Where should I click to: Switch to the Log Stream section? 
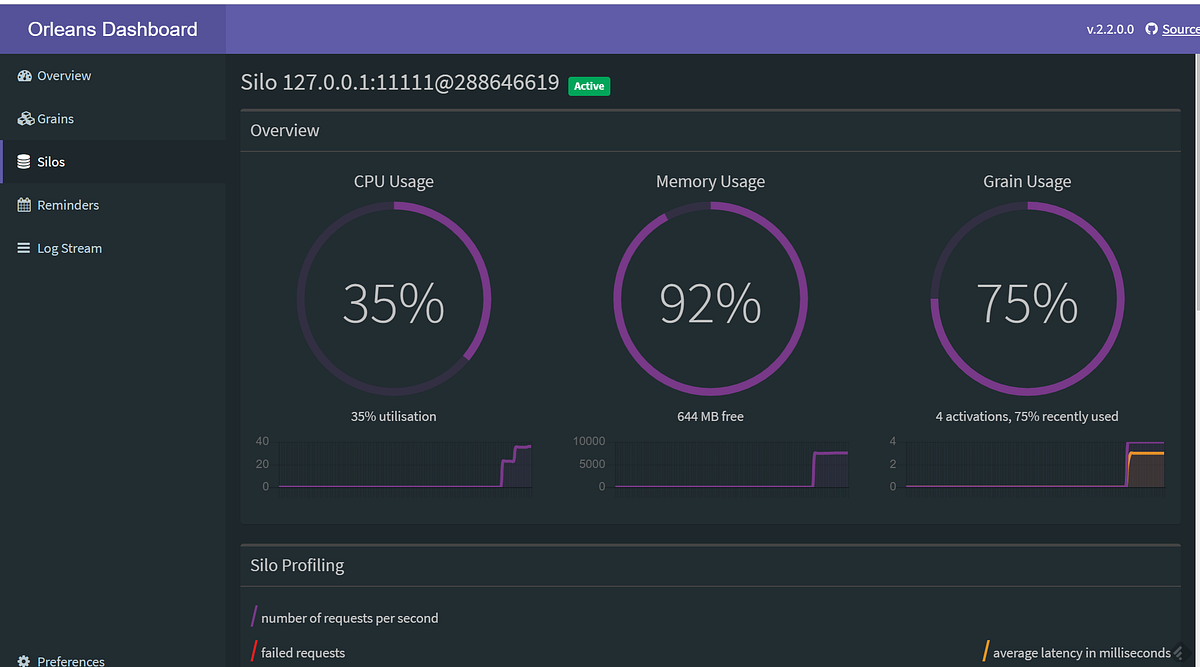(70, 247)
